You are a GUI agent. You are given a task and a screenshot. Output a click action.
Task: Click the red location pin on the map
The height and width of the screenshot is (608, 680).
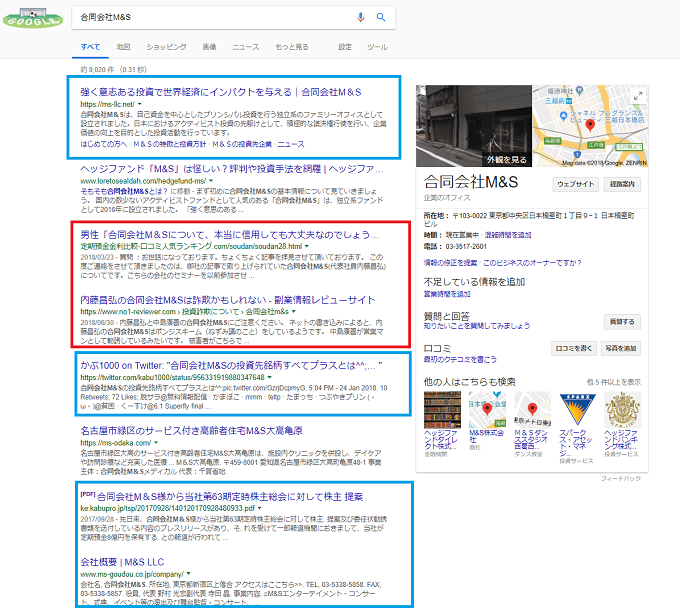pyautogui.click(x=590, y=125)
